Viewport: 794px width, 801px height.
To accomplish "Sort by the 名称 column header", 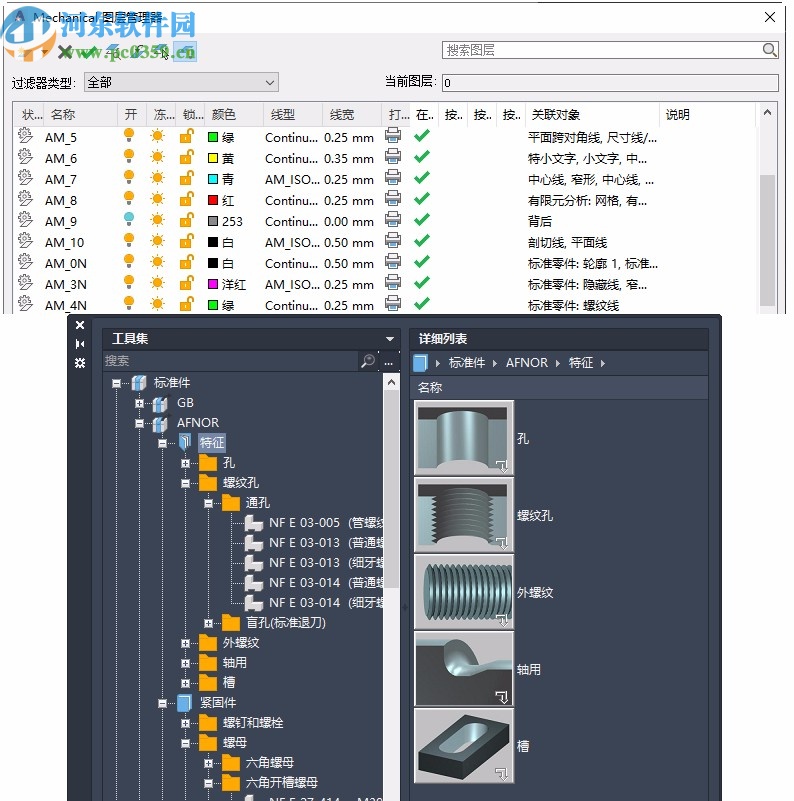I will pyautogui.click(x=81, y=114).
